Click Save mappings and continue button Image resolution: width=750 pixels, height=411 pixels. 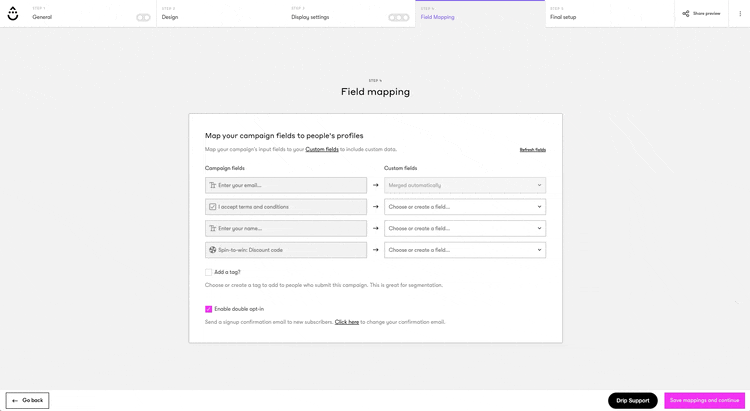(x=705, y=400)
